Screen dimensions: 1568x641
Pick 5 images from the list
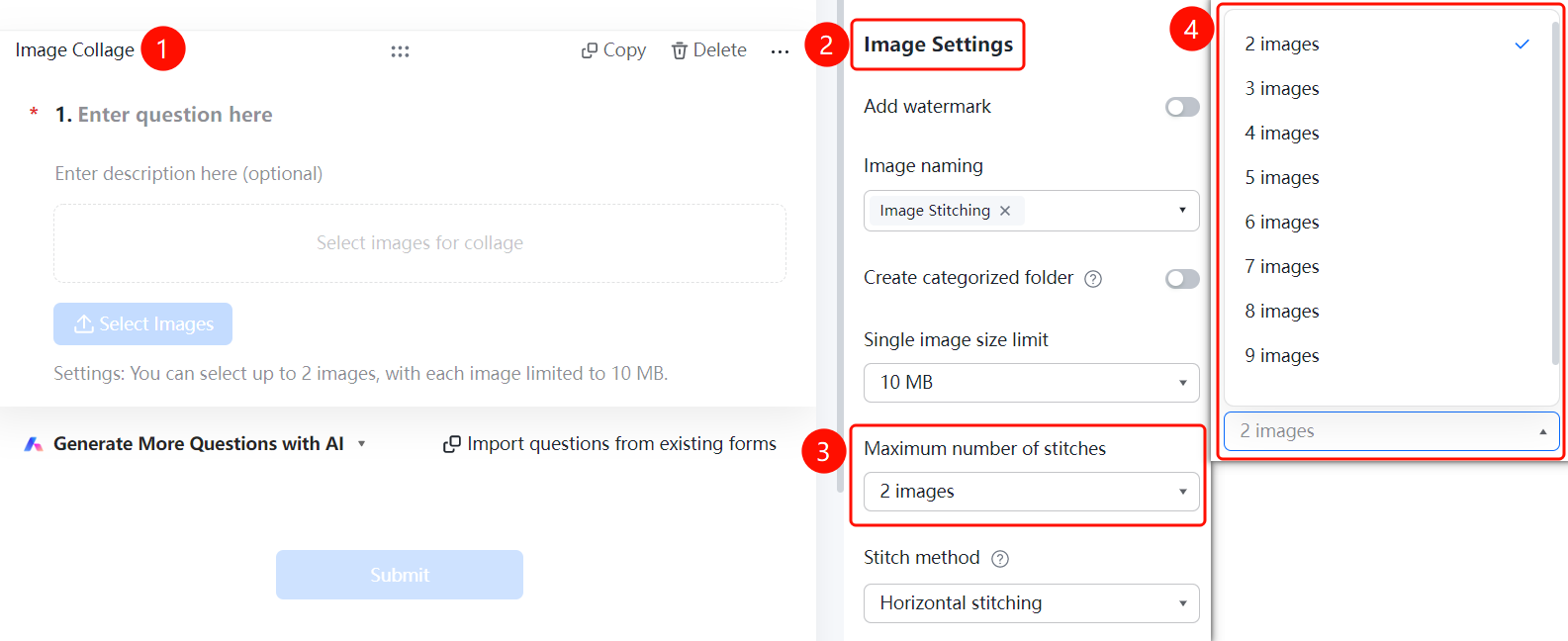coord(1388,178)
